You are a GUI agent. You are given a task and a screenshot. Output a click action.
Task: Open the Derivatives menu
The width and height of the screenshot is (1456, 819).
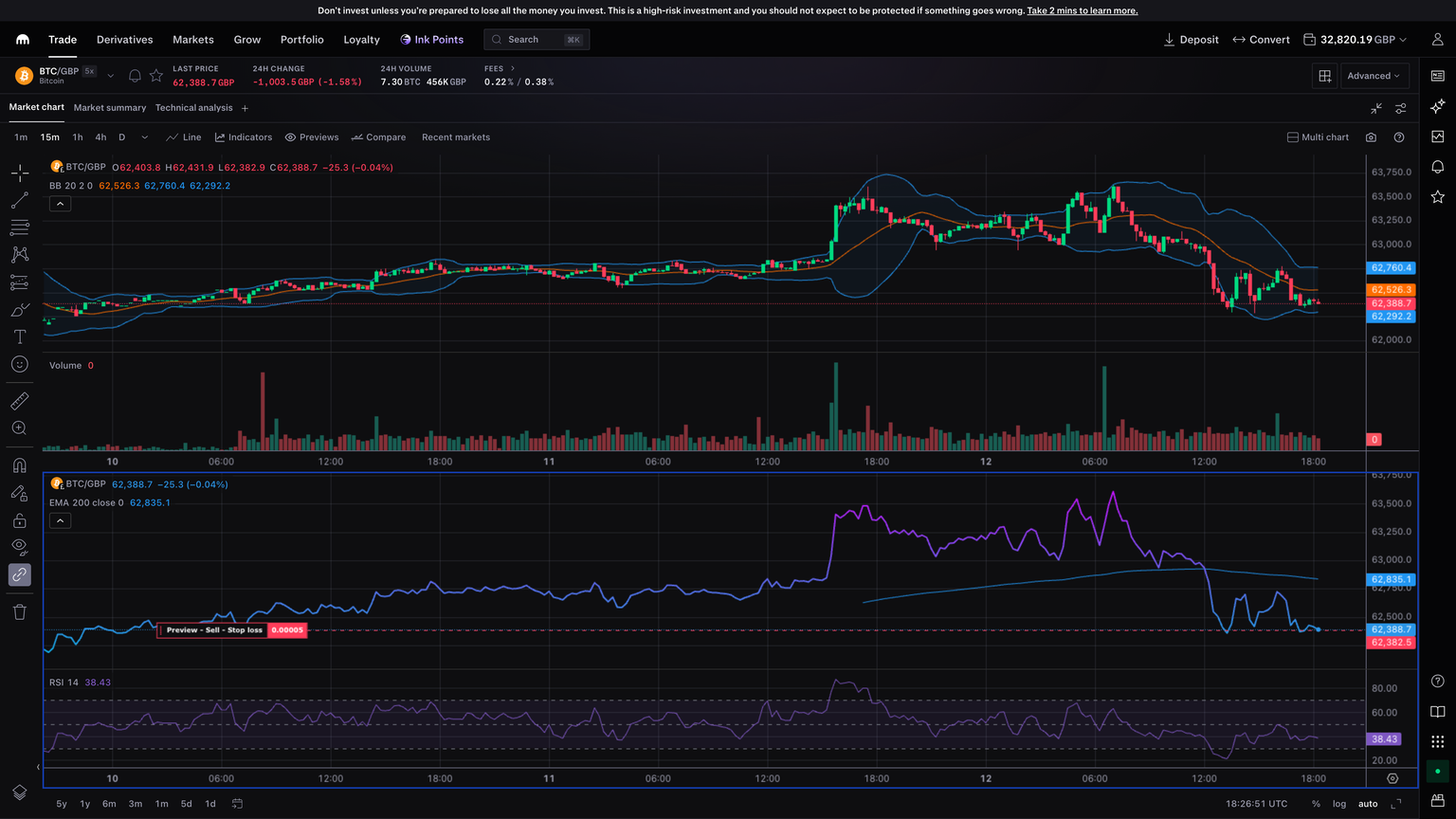pos(124,40)
